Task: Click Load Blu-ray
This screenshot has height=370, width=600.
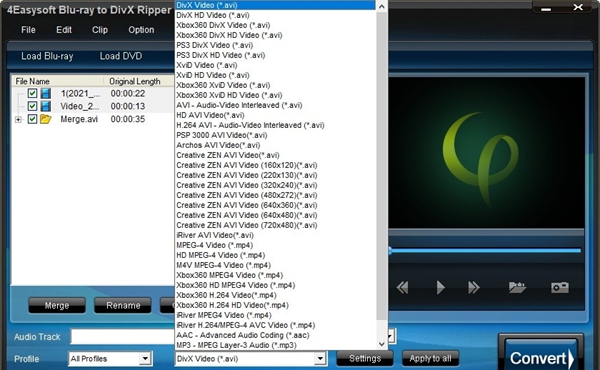Action: (x=47, y=56)
